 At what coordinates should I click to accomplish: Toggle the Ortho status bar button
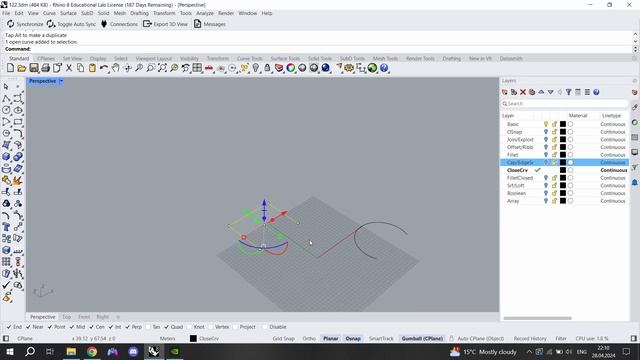tap(309, 338)
